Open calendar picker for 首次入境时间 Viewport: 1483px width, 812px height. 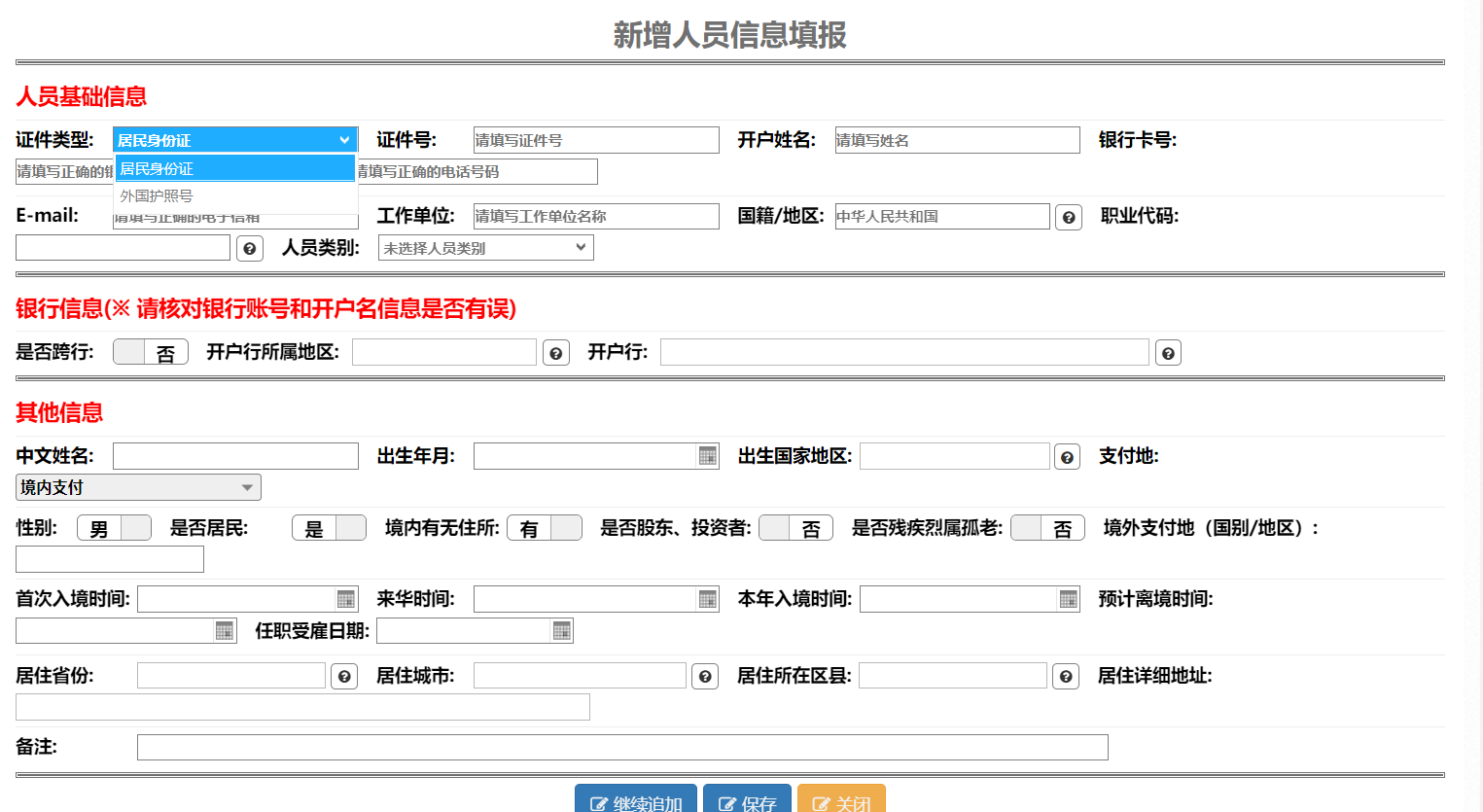(x=345, y=599)
